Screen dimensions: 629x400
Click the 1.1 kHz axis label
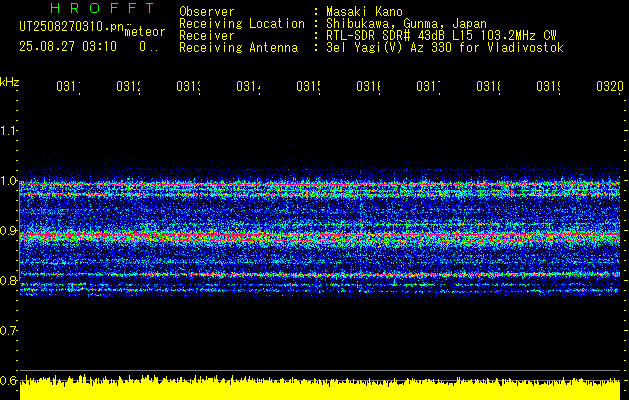coord(9,130)
